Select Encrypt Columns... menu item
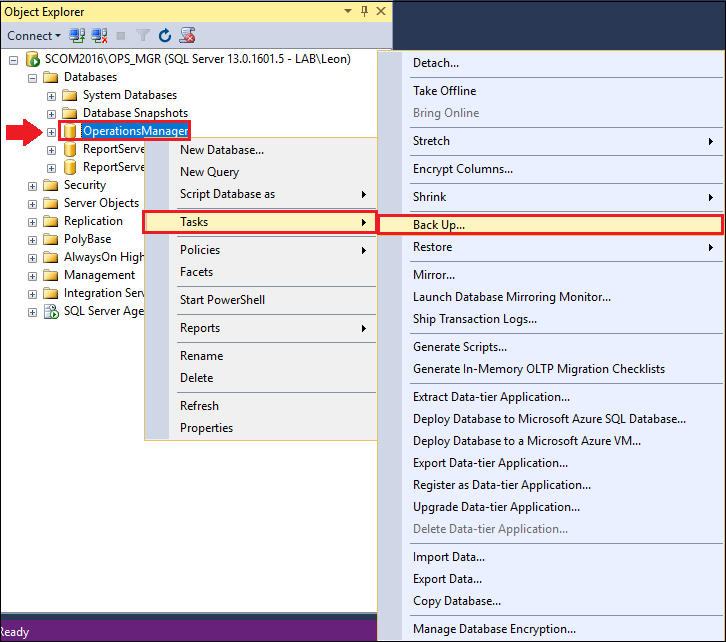Image resolution: width=726 pixels, height=642 pixels. (x=551, y=169)
